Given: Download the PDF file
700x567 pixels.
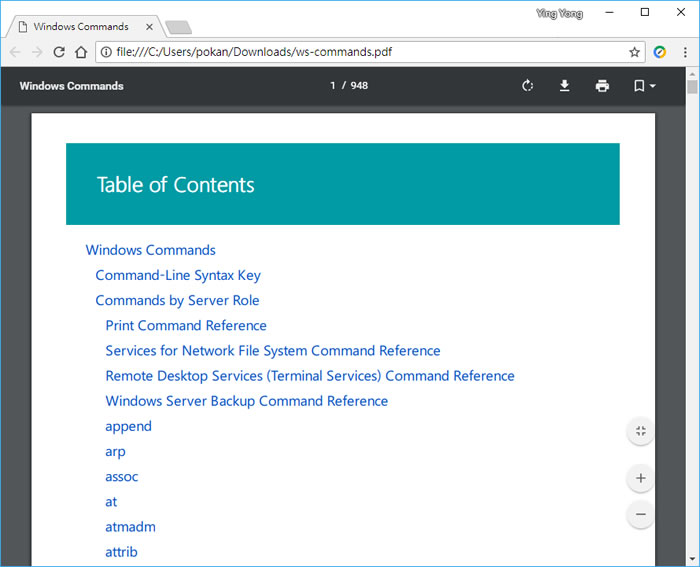Looking at the screenshot, I should (x=564, y=86).
